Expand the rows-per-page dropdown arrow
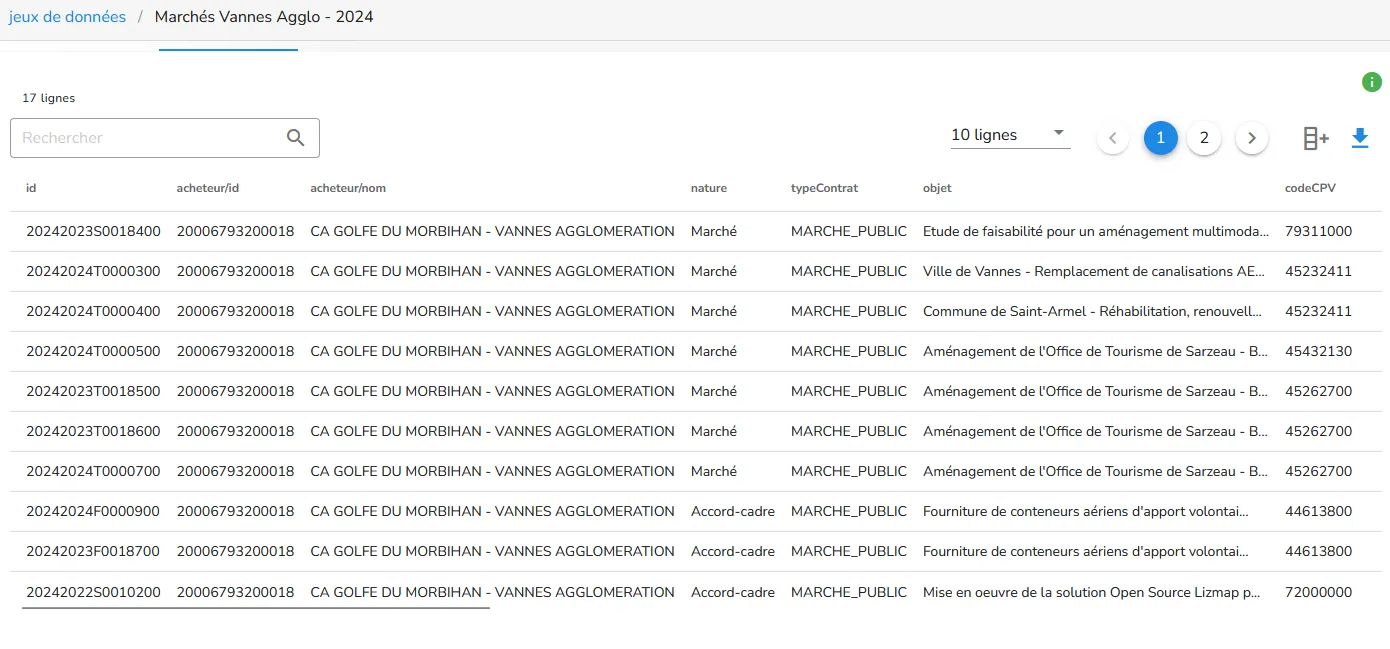Viewport: 1390px width, 649px height. (x=1059, y=134)
